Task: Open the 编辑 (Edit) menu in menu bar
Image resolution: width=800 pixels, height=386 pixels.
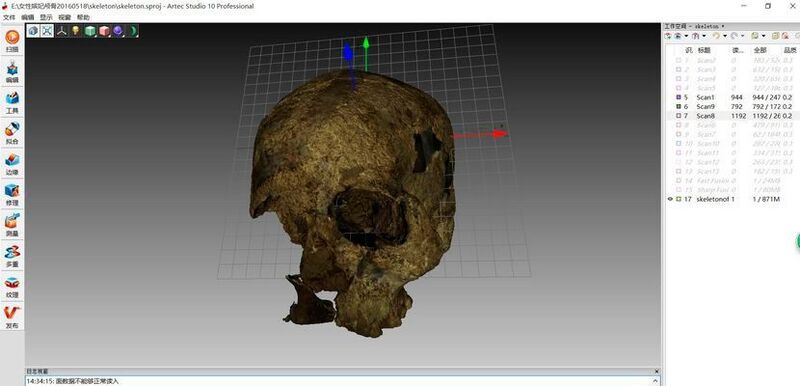Action: [x=28, y=17]
